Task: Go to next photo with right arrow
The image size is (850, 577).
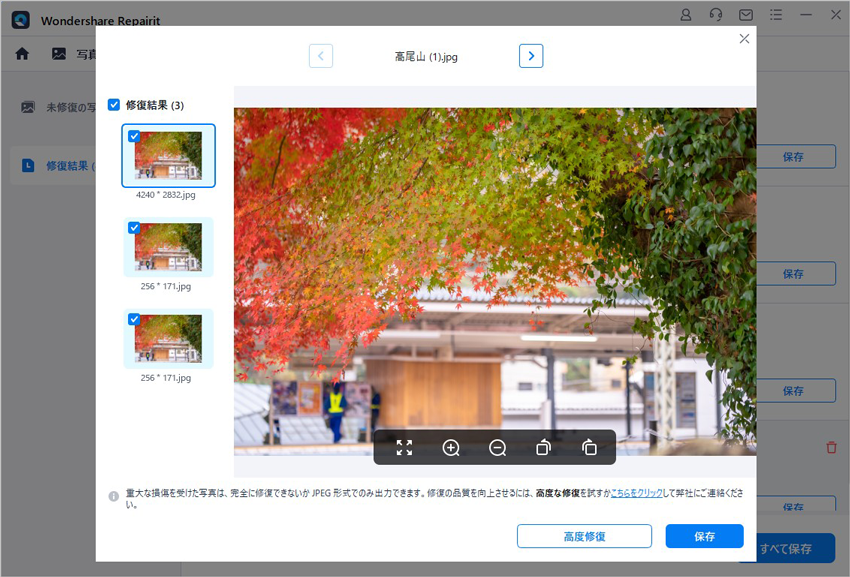Action: click(531, 56)
